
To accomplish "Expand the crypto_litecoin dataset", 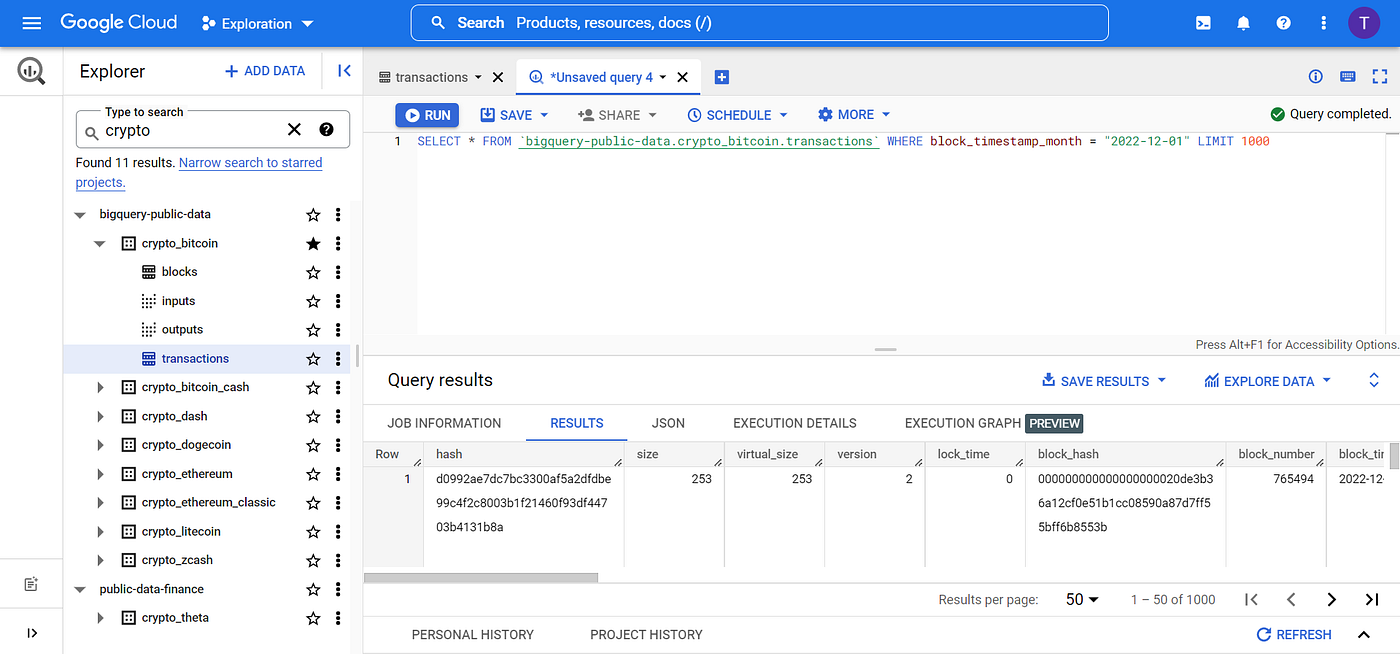I will pyautogui.click(x=100, y=531).
